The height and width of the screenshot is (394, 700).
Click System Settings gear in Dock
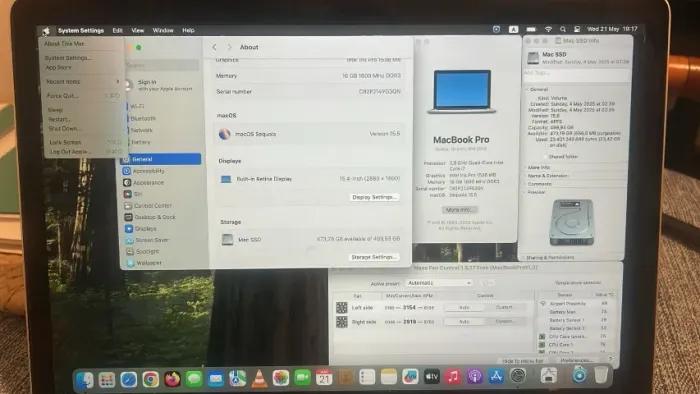518,376
